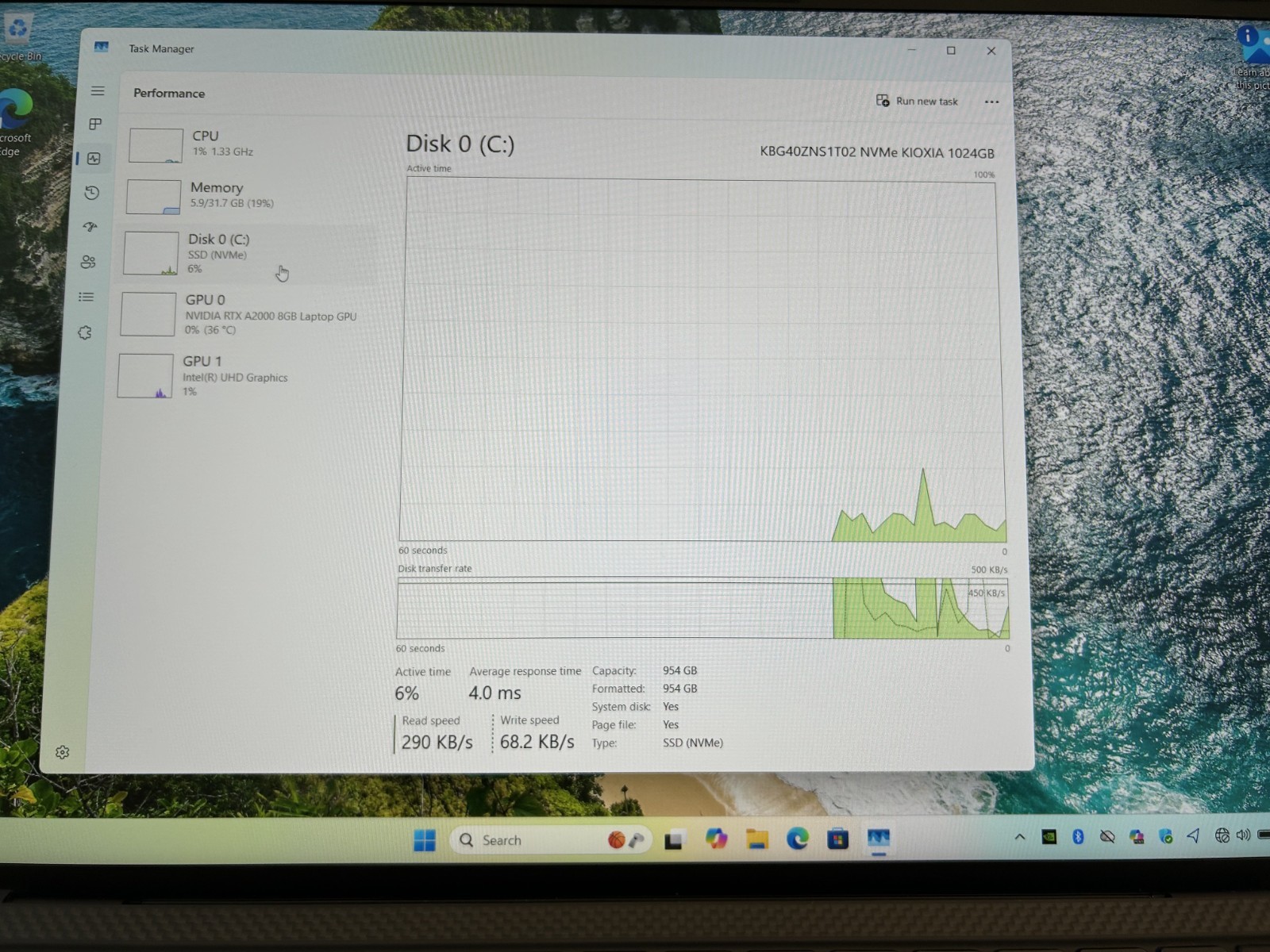Screen dimensions: 1270x952
Task: Maximize the Task Manager window
Action: (x=951, y=50)
